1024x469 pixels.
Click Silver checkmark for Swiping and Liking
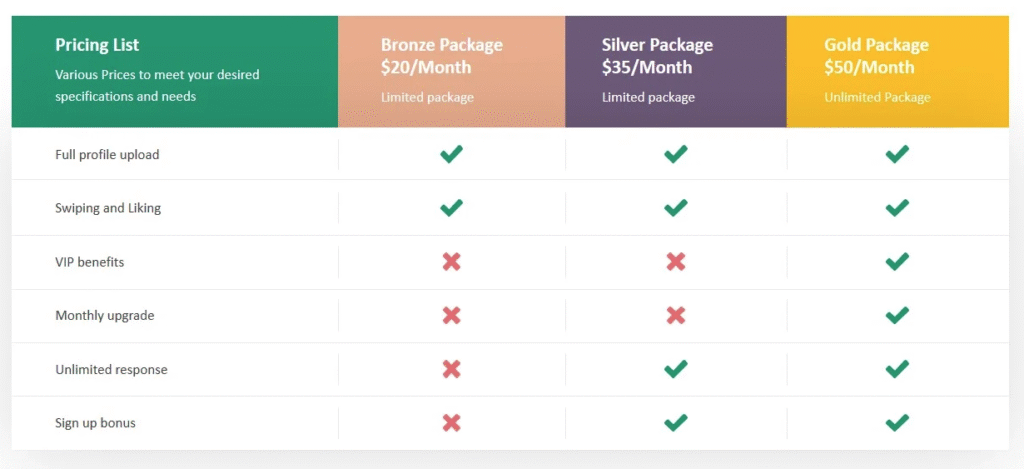676,208
